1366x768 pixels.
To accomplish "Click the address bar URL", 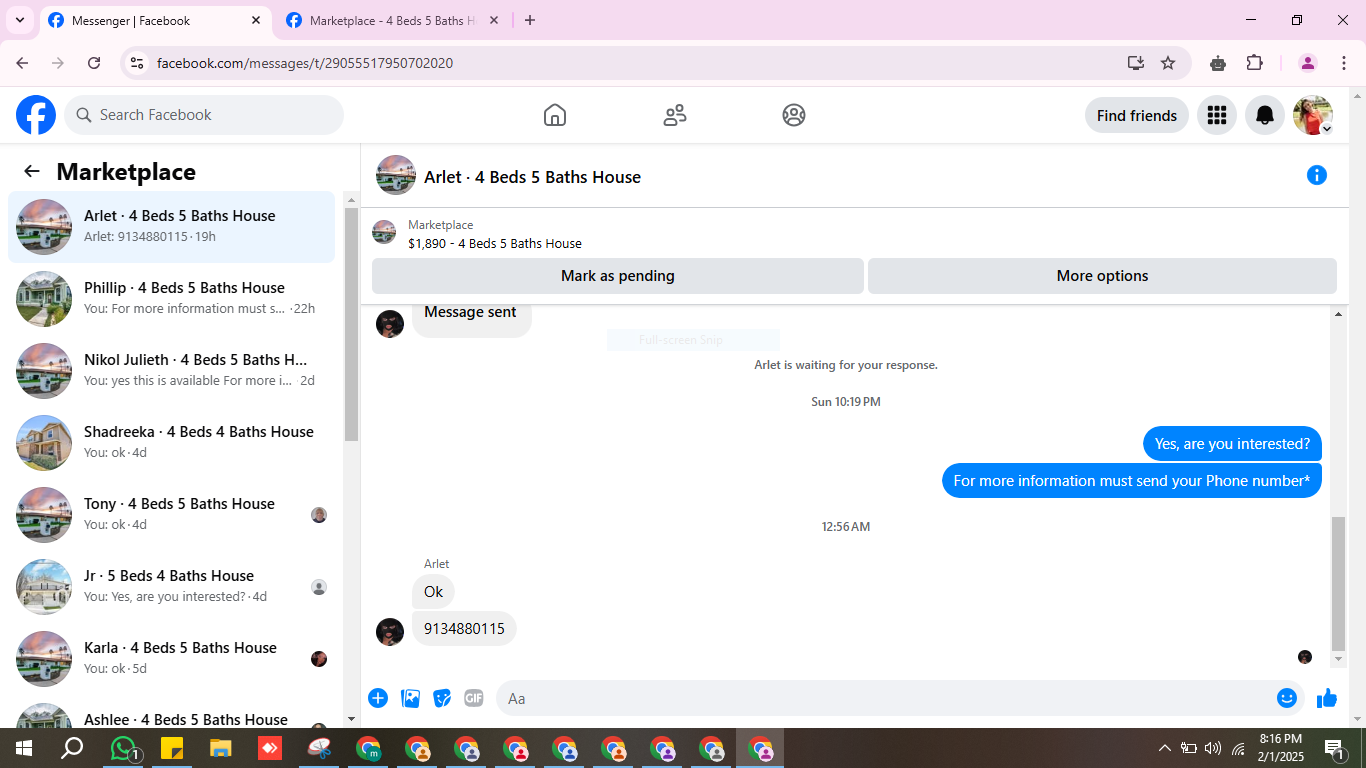I will tap(305, 63).
